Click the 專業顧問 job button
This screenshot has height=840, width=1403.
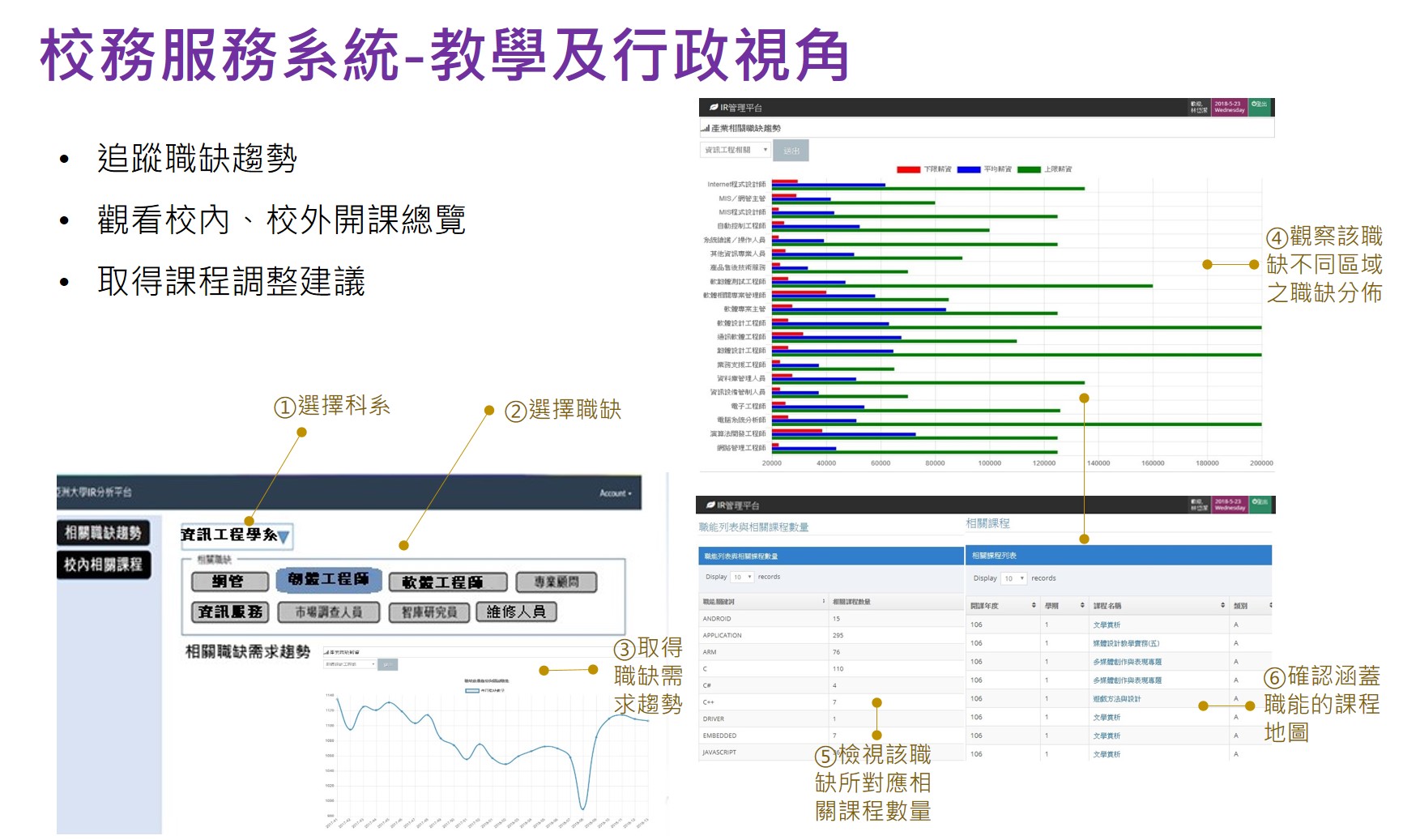556,582
